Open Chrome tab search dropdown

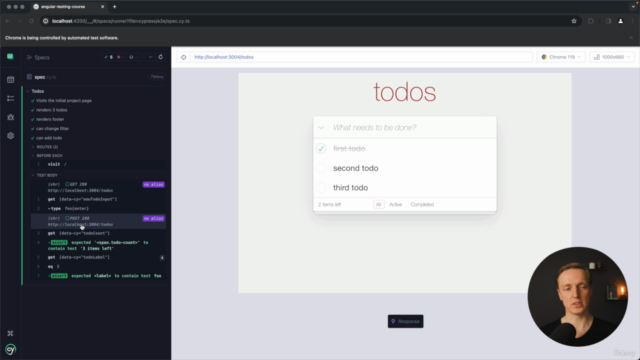tap(633, 7)
